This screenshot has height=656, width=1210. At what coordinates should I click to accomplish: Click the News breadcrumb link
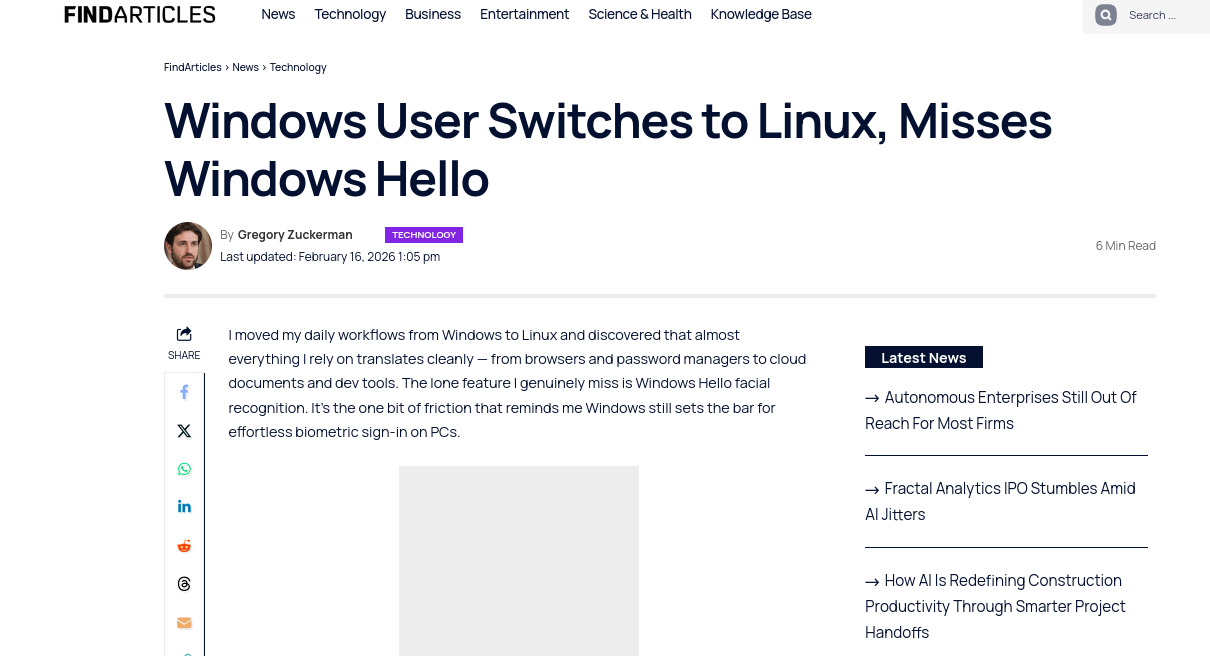[245, 67]
